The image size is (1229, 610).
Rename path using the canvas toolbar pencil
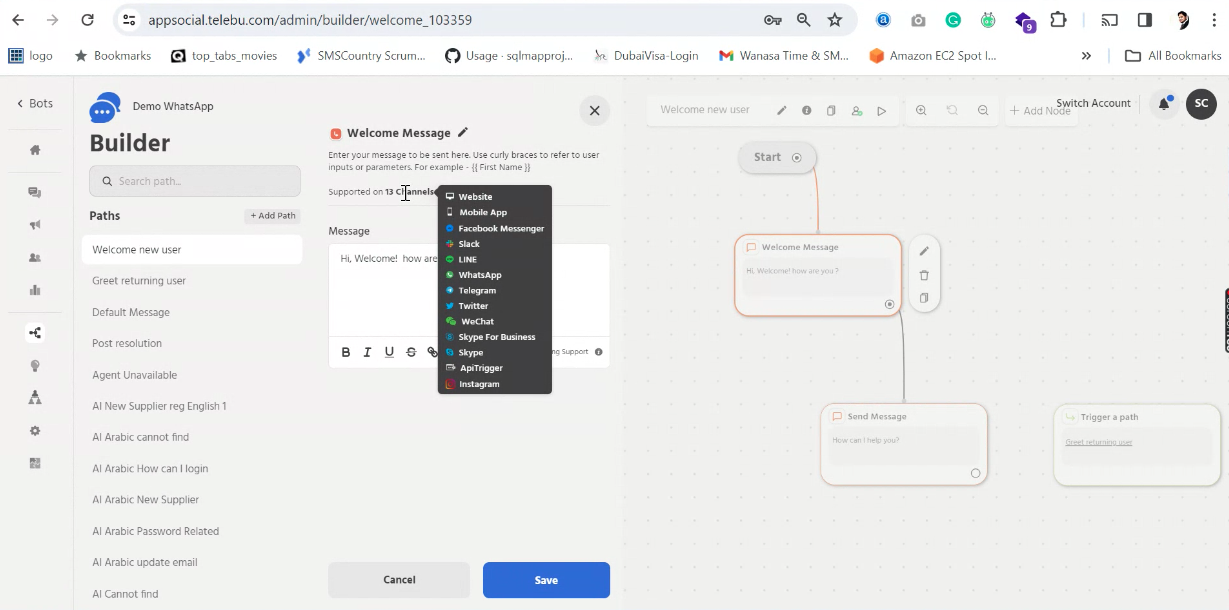(782, 111)
